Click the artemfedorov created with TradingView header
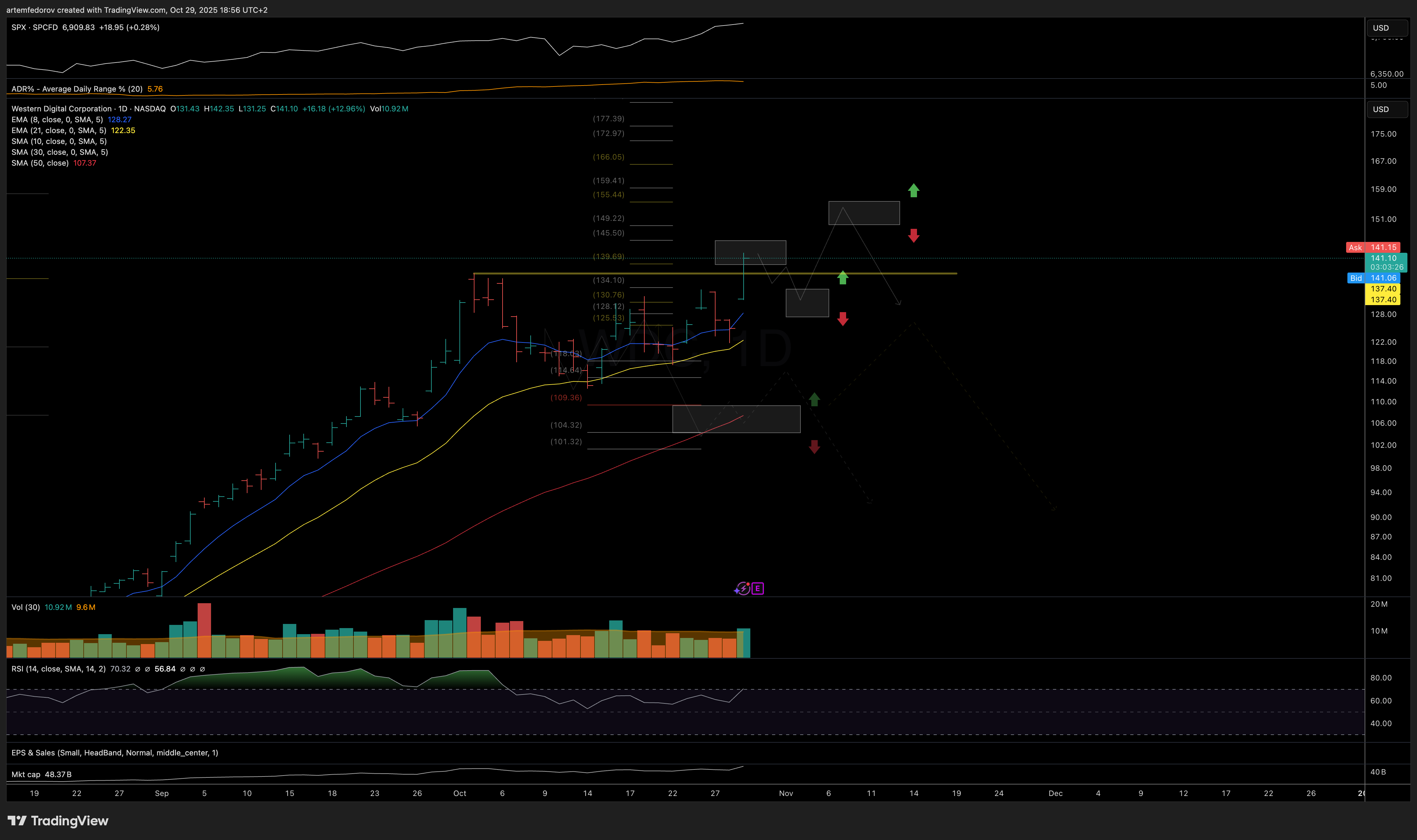This screenshot has height=840, width=1417. coord(137,10)
